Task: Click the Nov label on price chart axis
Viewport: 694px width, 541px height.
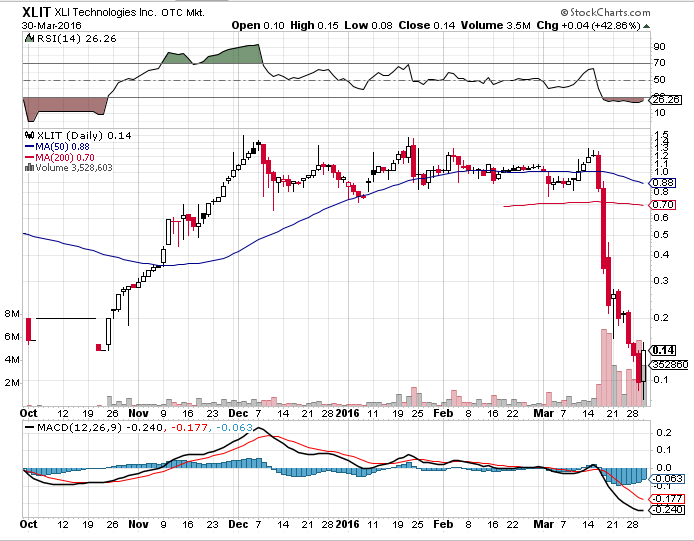Action: click(138, 413)
